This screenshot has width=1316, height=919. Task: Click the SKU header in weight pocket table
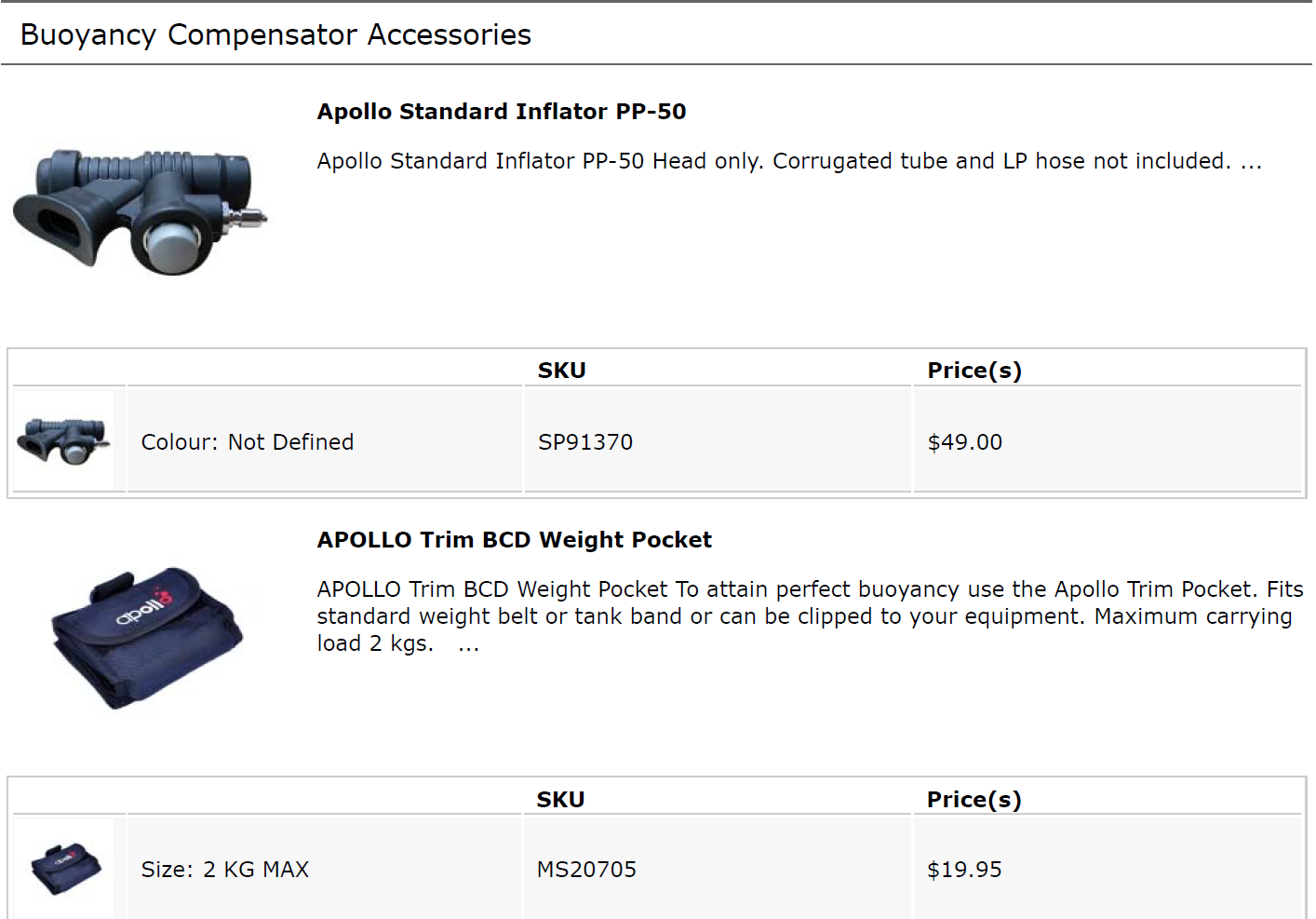point(561,800)
